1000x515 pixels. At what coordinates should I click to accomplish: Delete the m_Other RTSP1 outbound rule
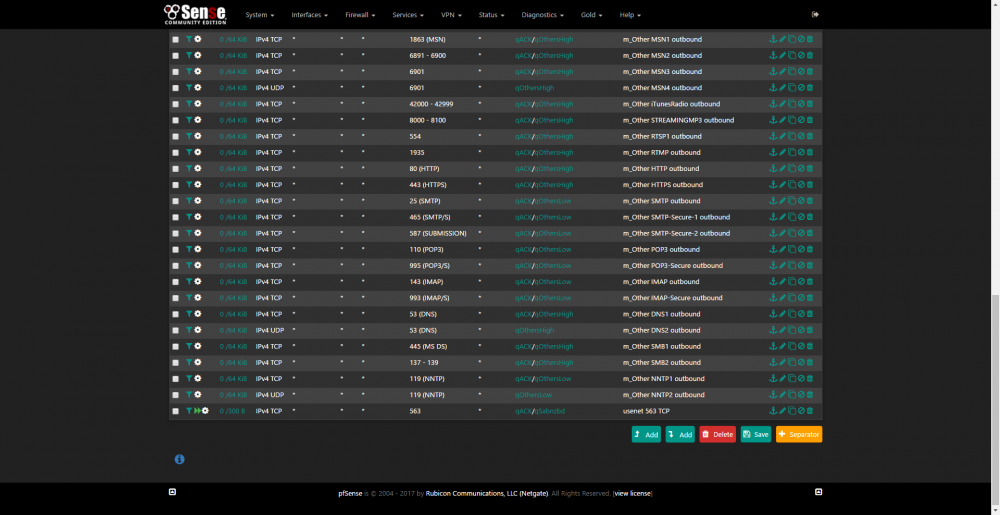tap(810, 136)
